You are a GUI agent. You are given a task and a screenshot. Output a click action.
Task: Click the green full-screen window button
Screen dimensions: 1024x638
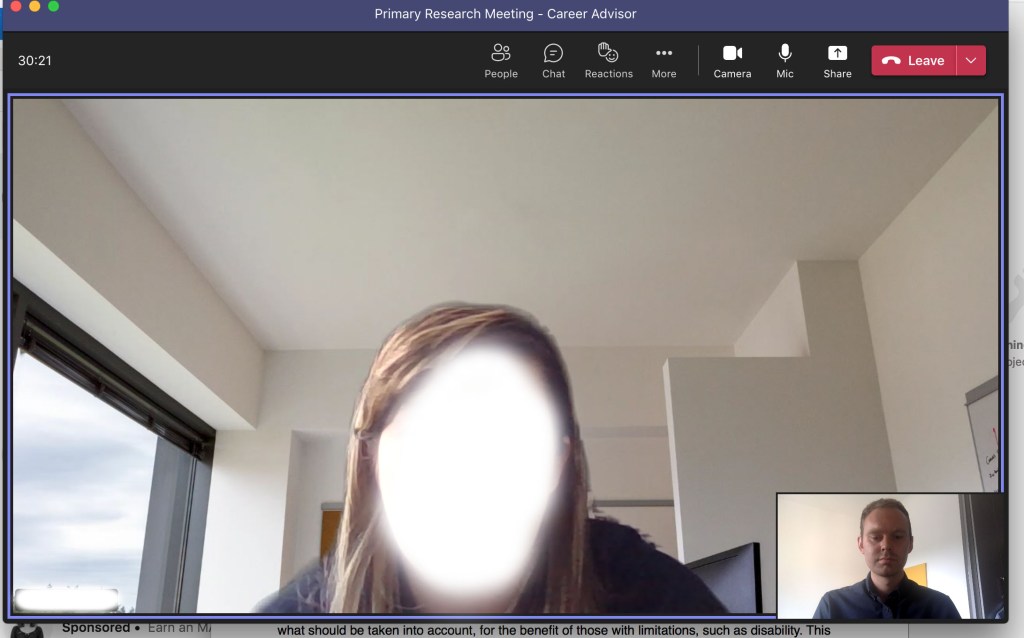pyautogui.click(x=54, y=6)
